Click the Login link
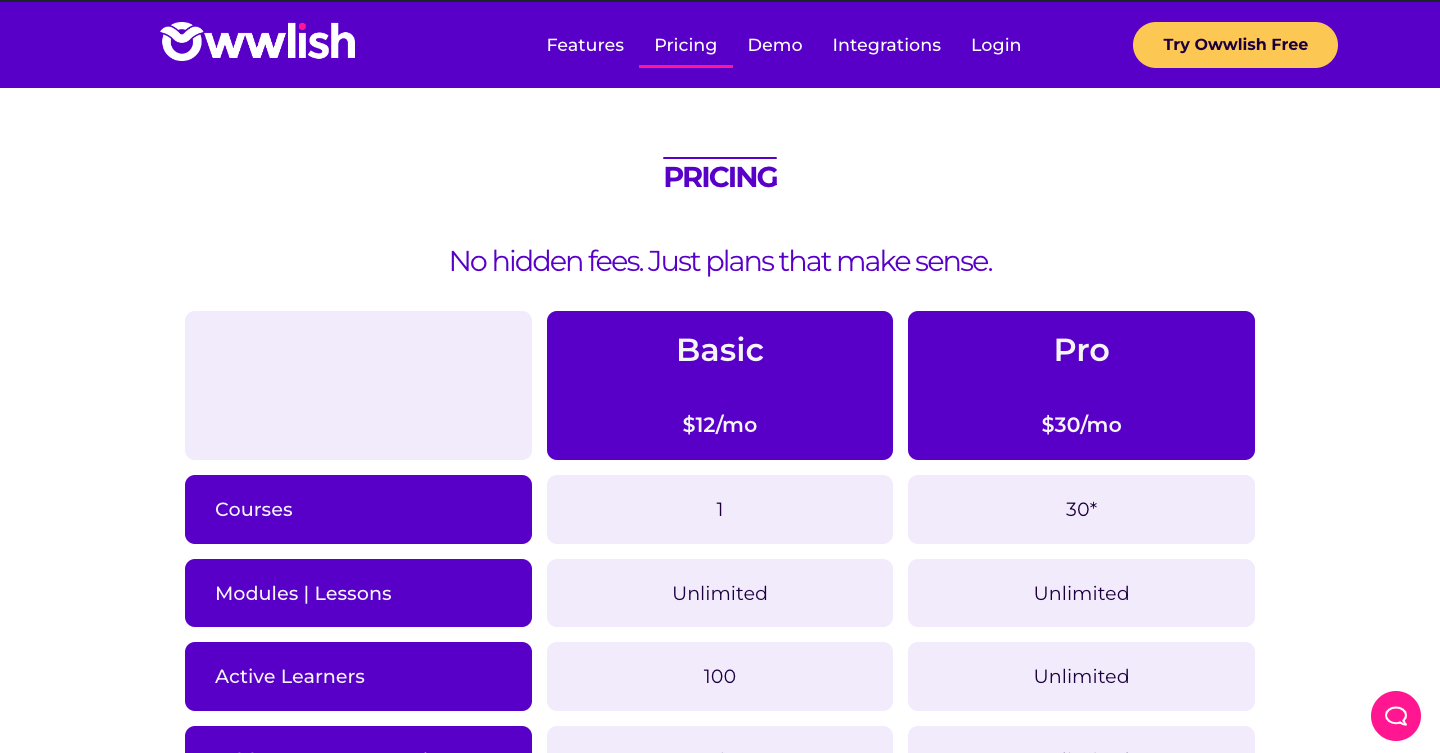This screenshot has width=1440, height=753. (996, 45)
